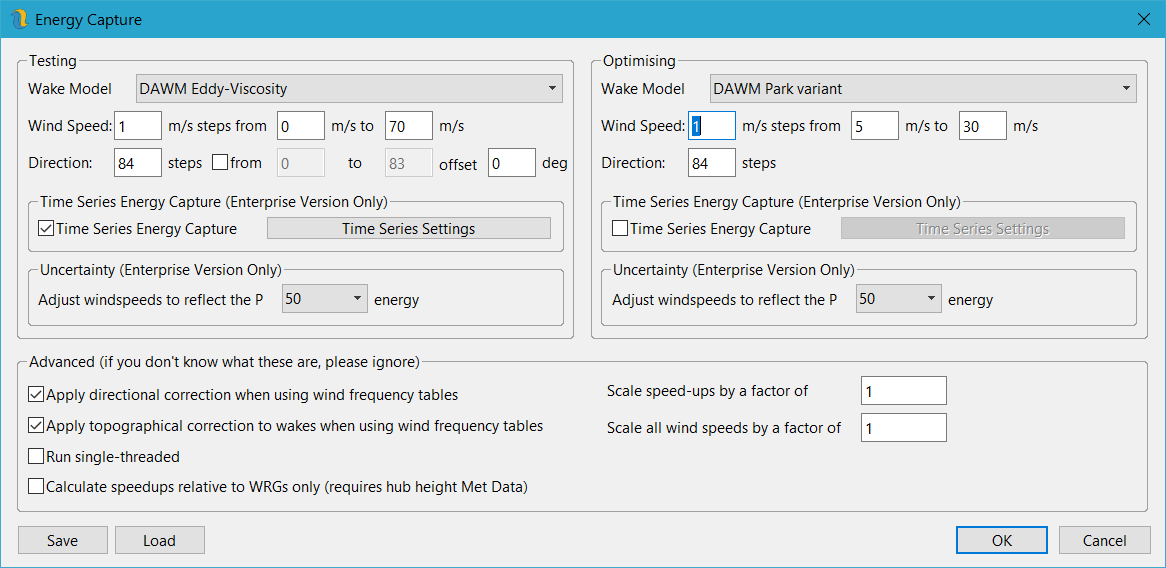1166x568 pixels.
Task: Click the Save button
Action: [x=62, y=541]
